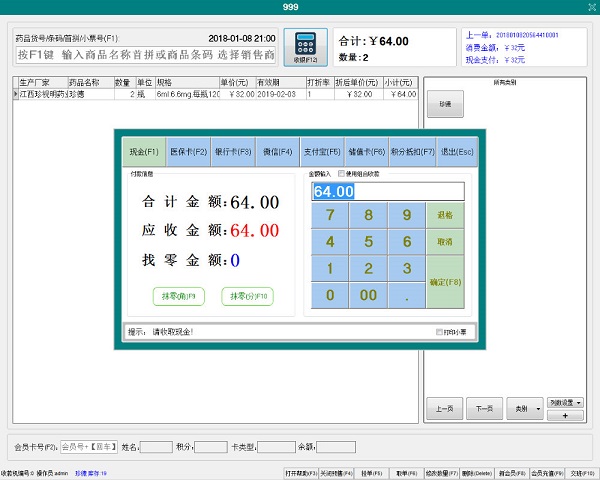Select the 医保卡(F2) payment tab

188,152
